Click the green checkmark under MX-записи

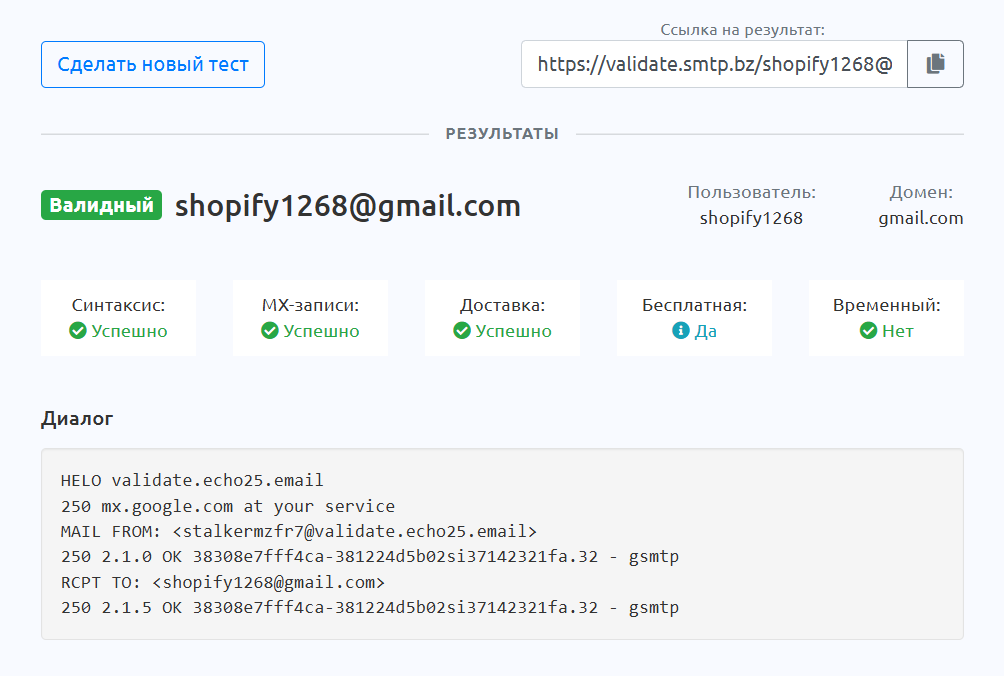(x=270, y=331)
